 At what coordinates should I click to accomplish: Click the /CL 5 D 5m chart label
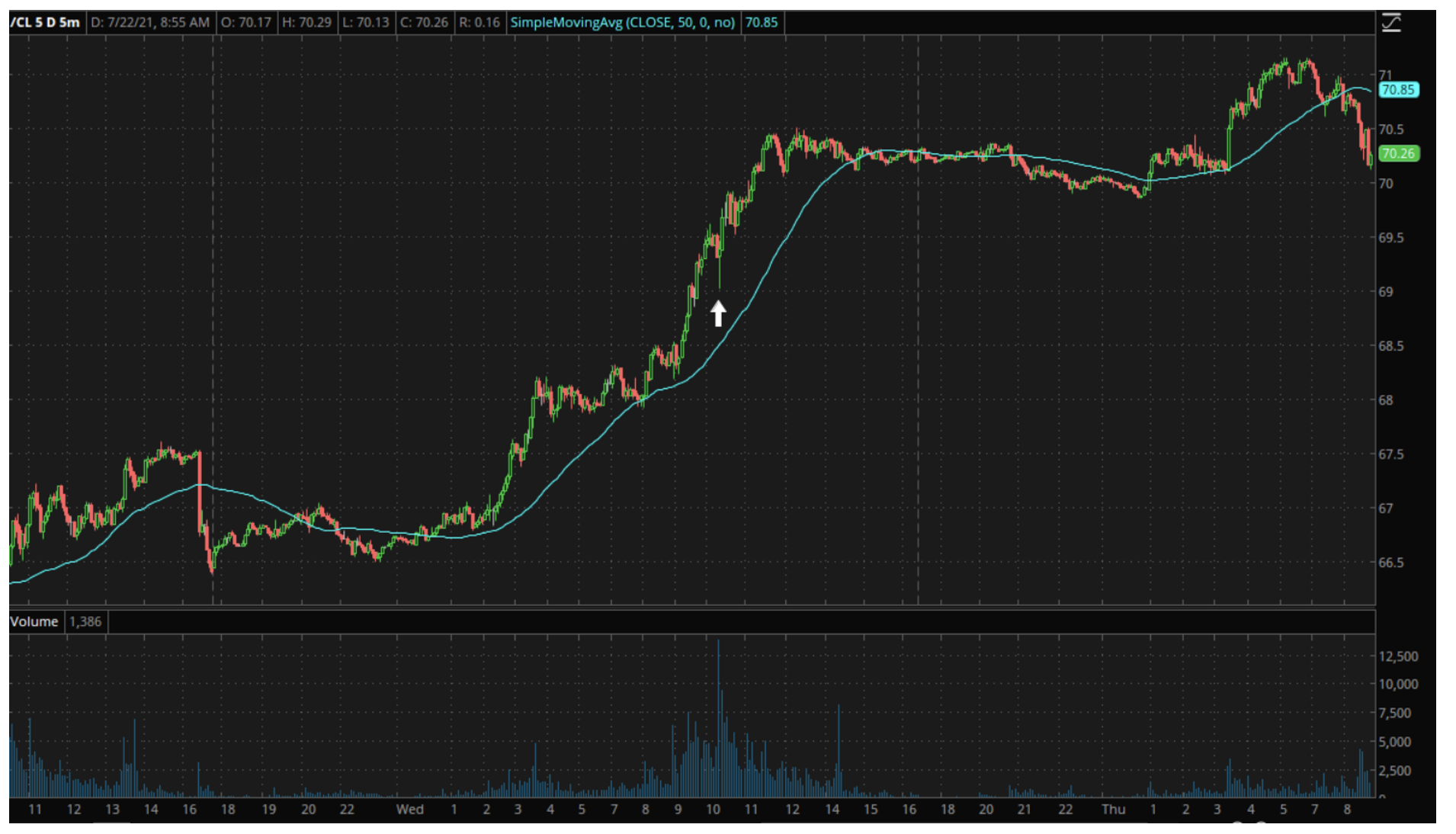point(45,22)
